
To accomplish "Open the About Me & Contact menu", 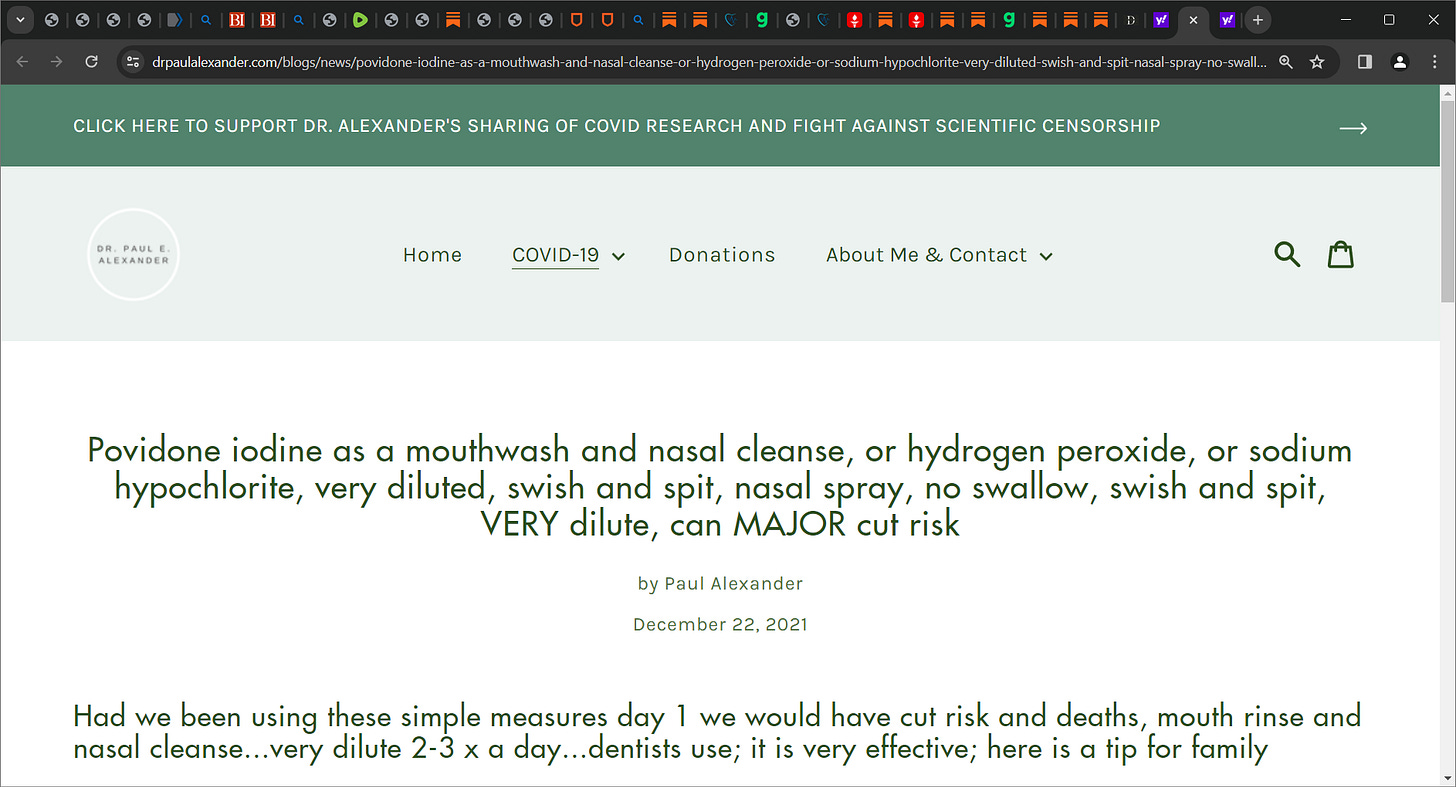I will tap(926, 255).
